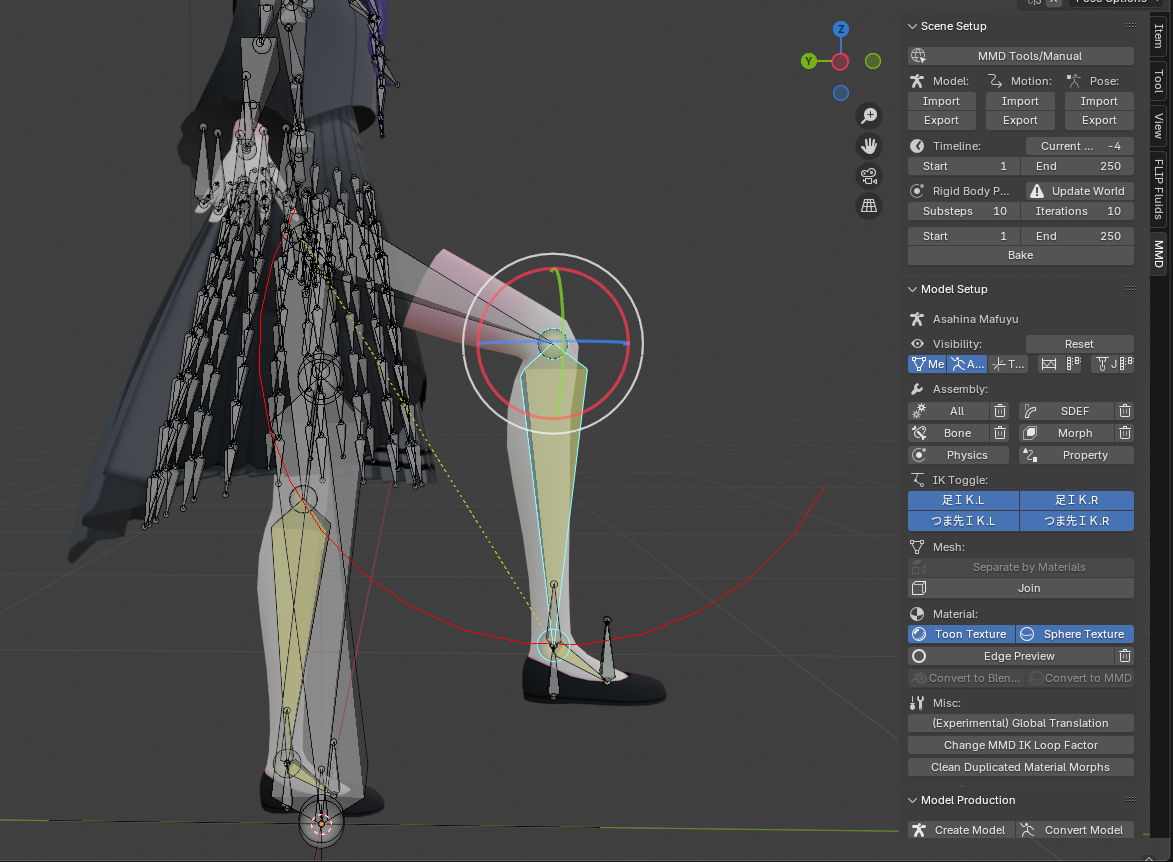Click the Create Model button

point(961,830)
